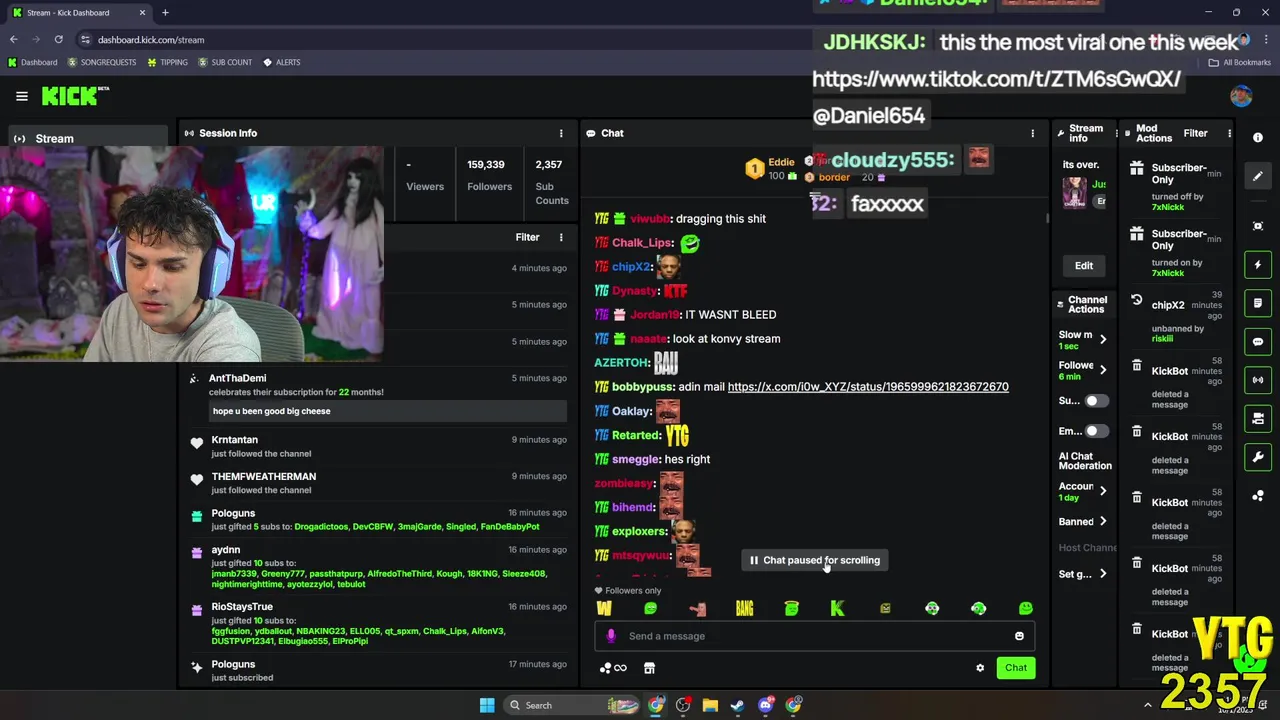Open TIPPING bookmark

[167, 62]
